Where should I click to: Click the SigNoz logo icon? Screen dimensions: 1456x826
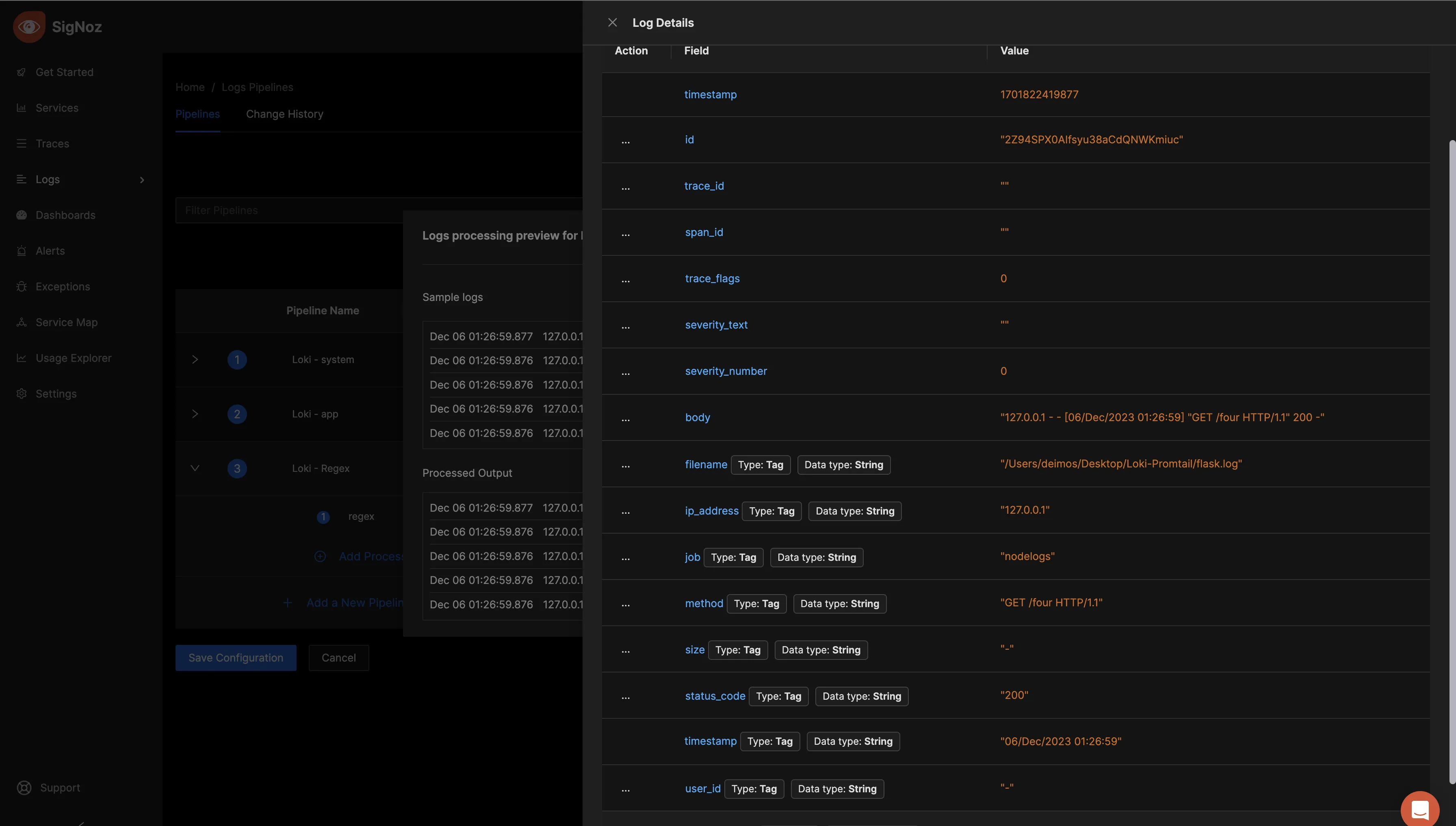tap(29, 27)
